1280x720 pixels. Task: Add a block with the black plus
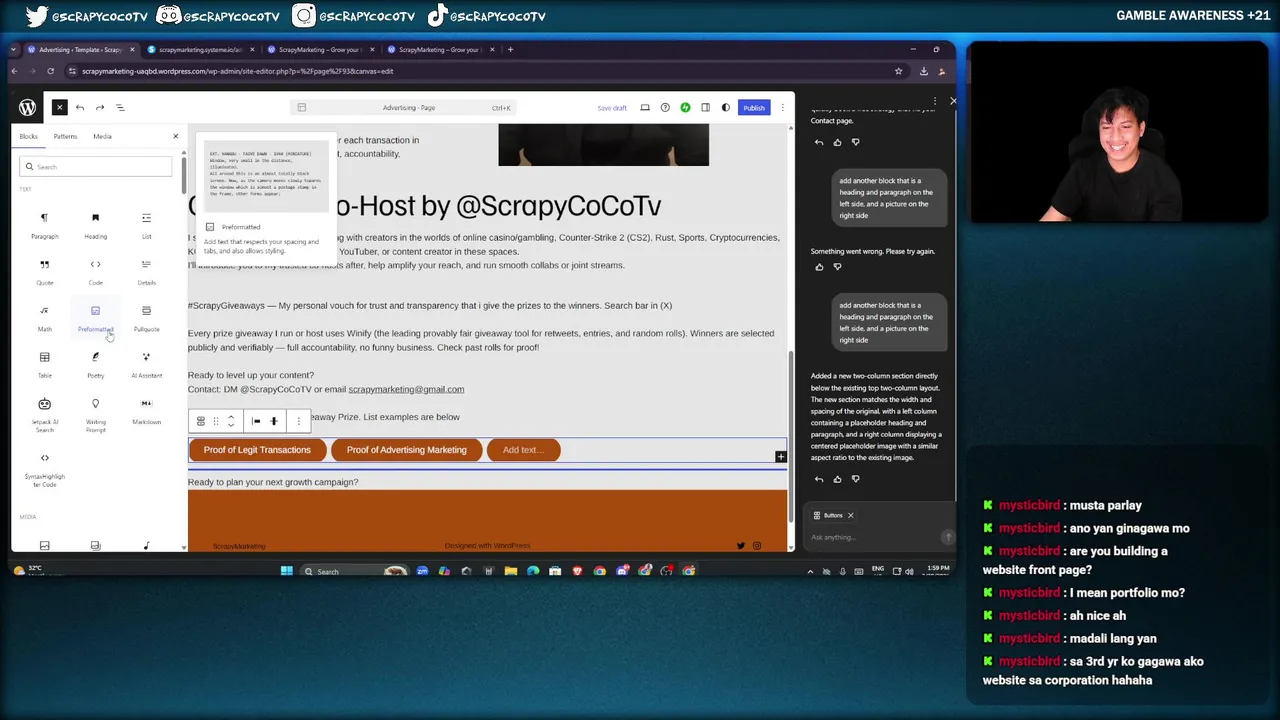click(x=781, y=457)
